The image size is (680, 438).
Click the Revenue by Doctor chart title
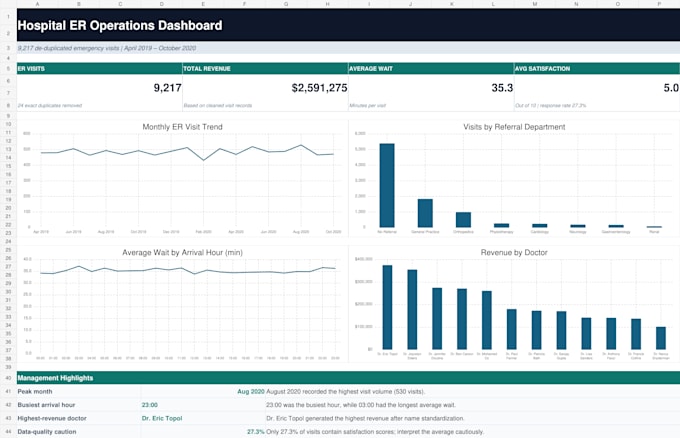(514, 252)
